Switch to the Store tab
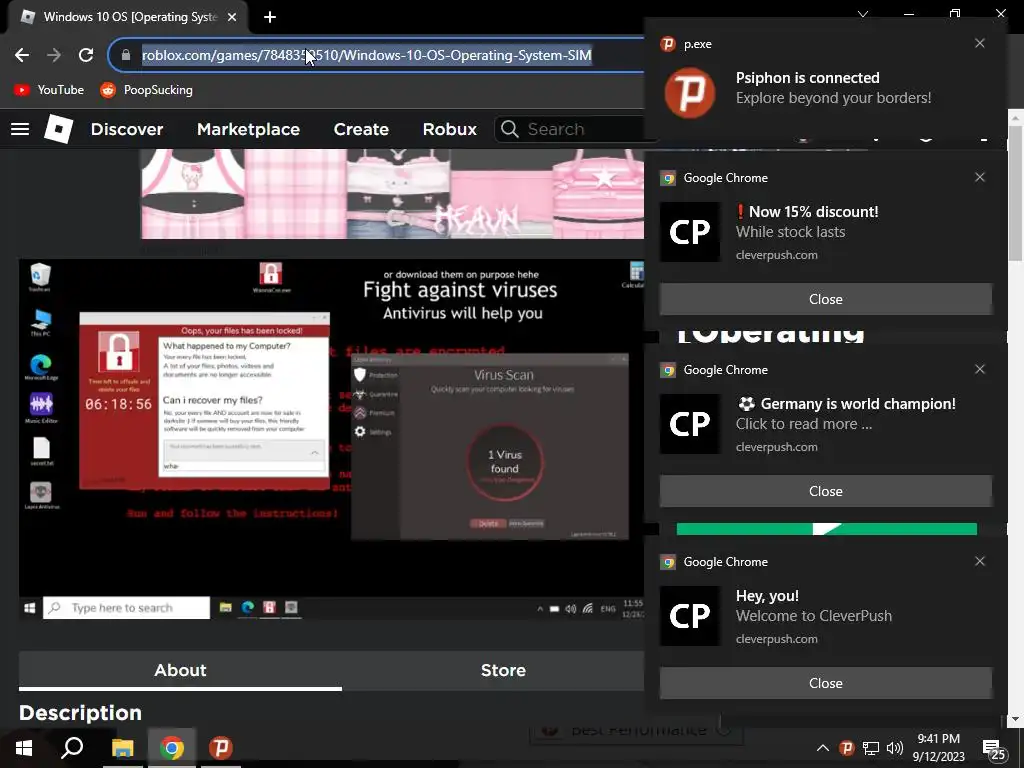The width and height of the screenshot is (1024, 768). pos(503,670)
